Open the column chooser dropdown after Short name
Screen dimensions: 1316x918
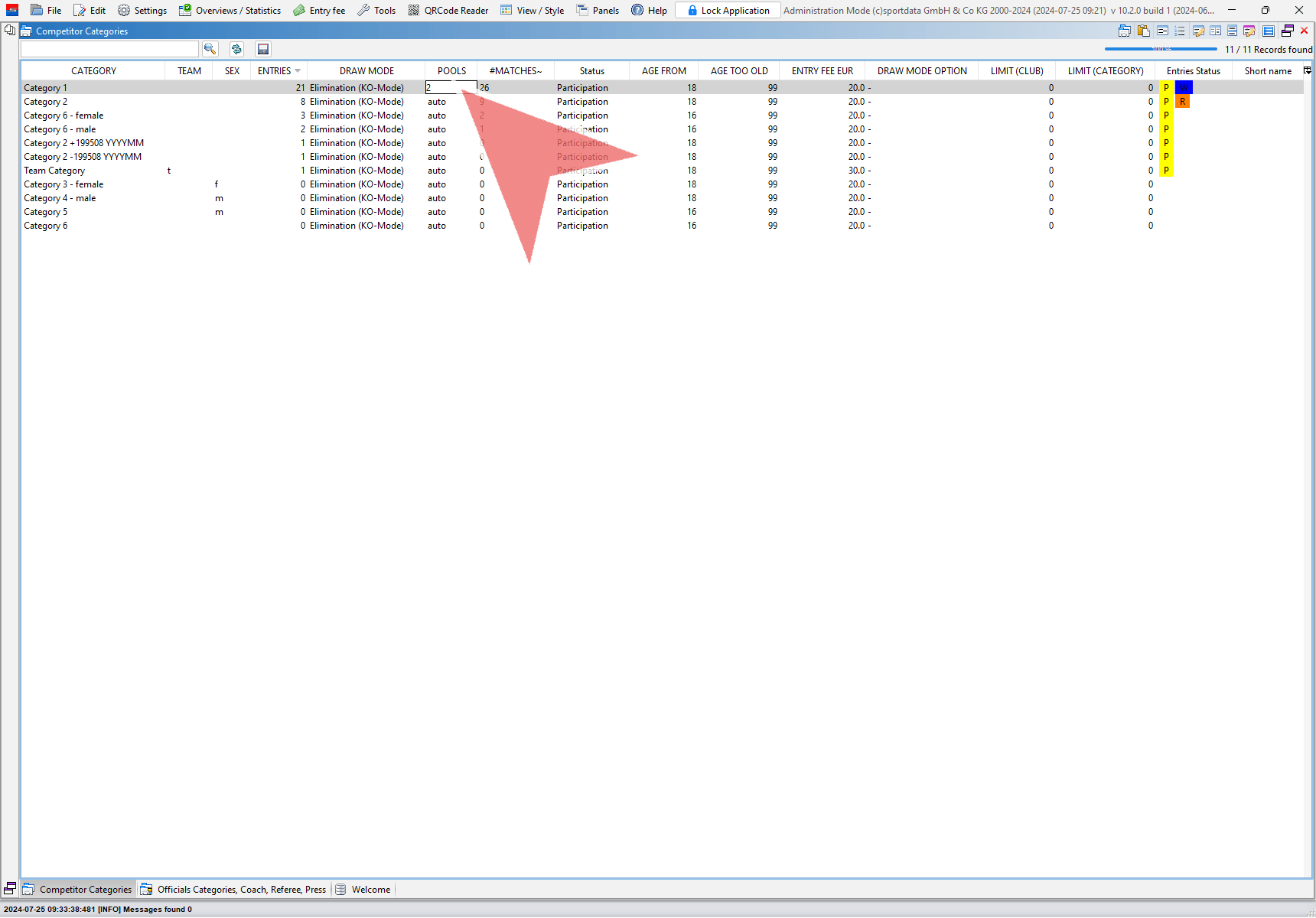pos(1307,70)
